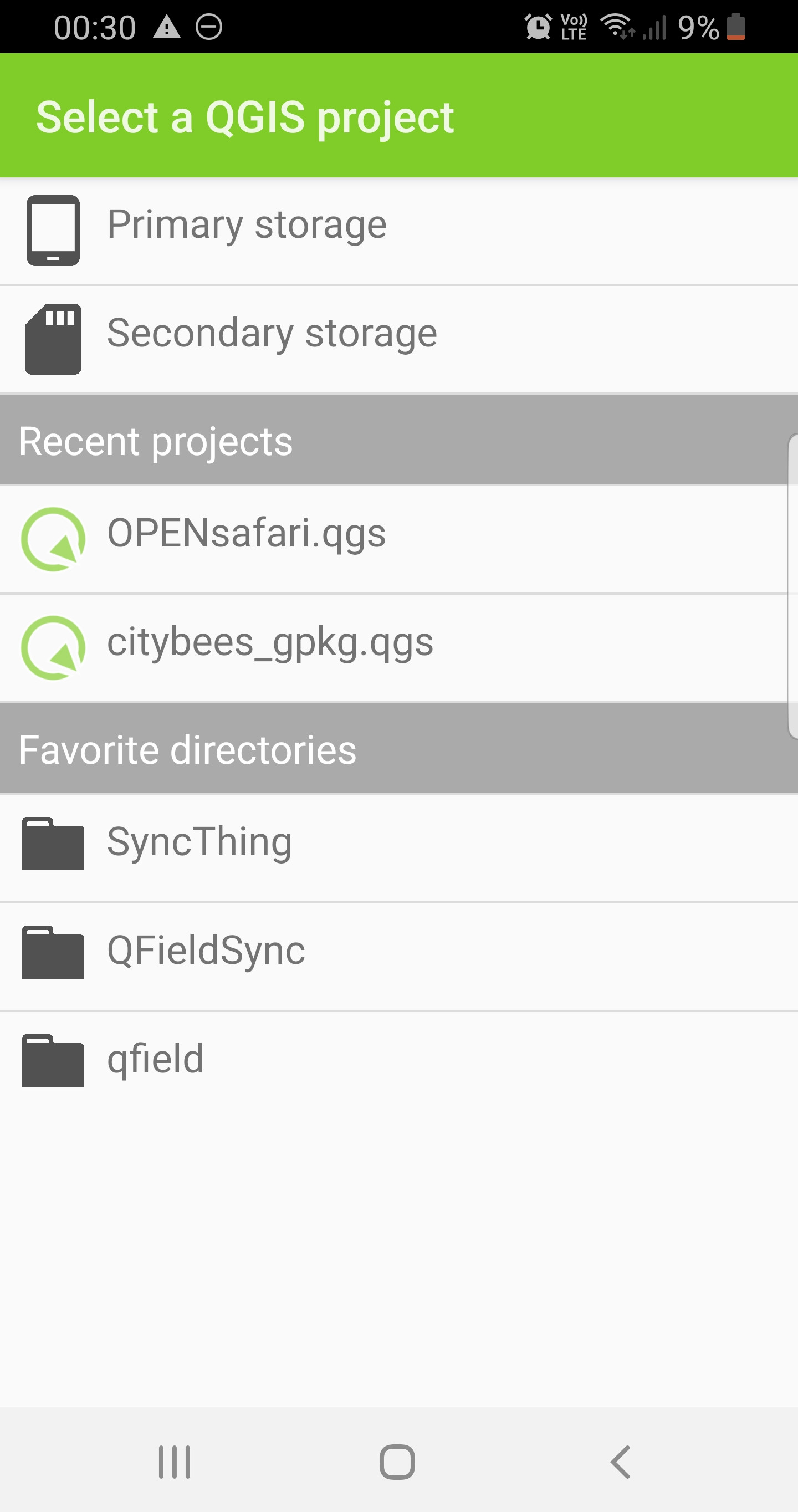Tap the QFieldSync folder icon
This screenshot has width=798, height=1512.
53,952
